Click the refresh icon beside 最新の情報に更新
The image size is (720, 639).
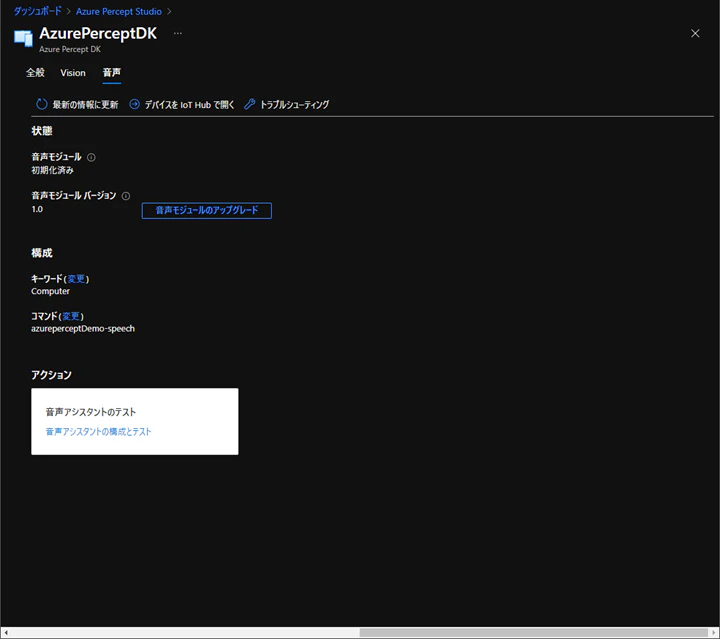click(41, 104)
